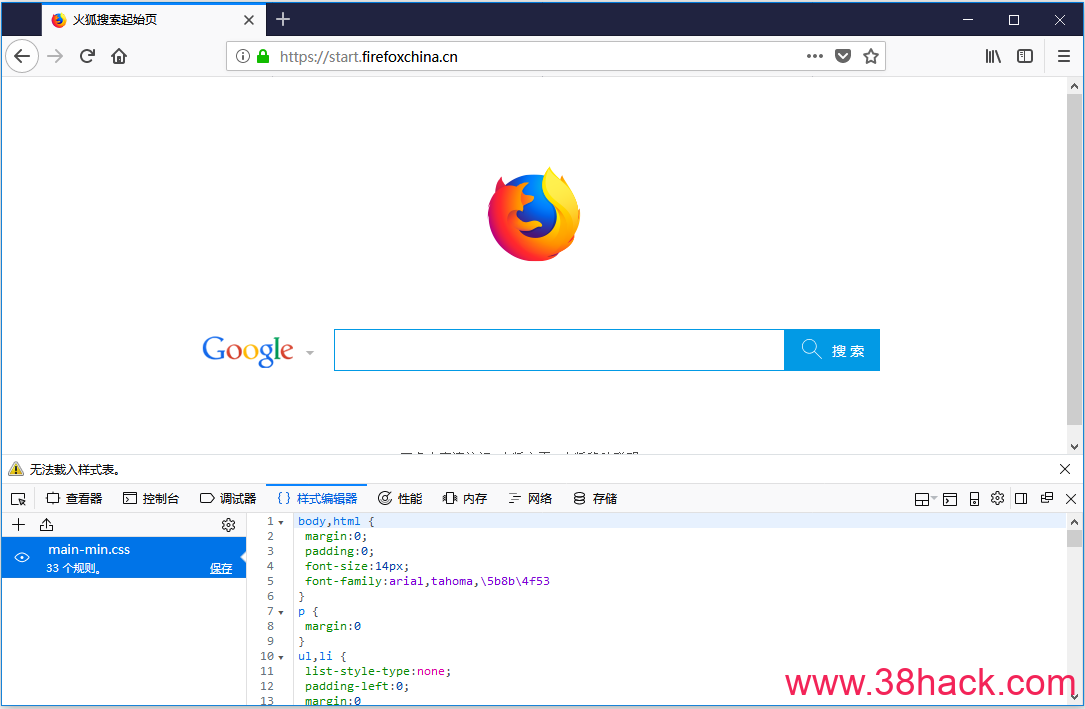Go back using the back arrow
The height and width of the screenshot is (709, 1085).
coord(22,56)
